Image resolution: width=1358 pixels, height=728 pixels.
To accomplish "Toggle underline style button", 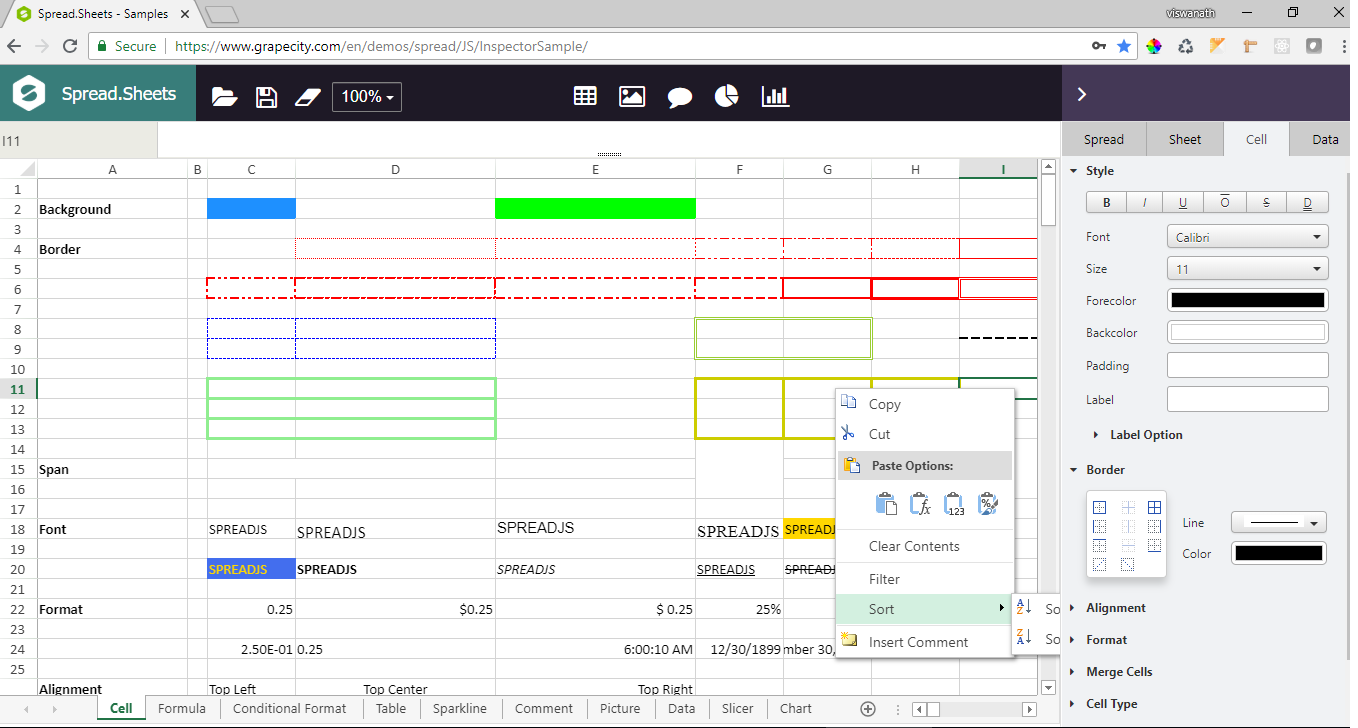I will 1183,203.
